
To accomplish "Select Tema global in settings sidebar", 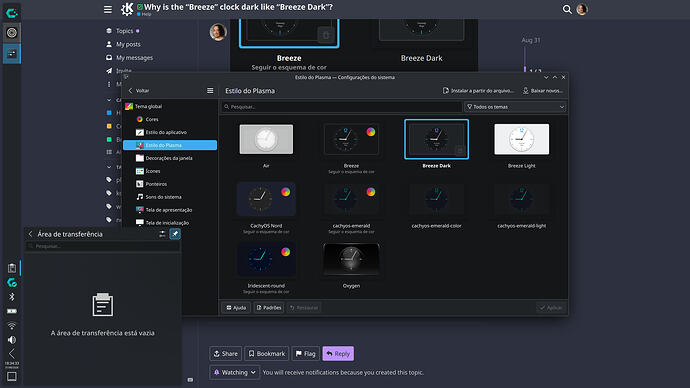I will [x=170, y=106].
